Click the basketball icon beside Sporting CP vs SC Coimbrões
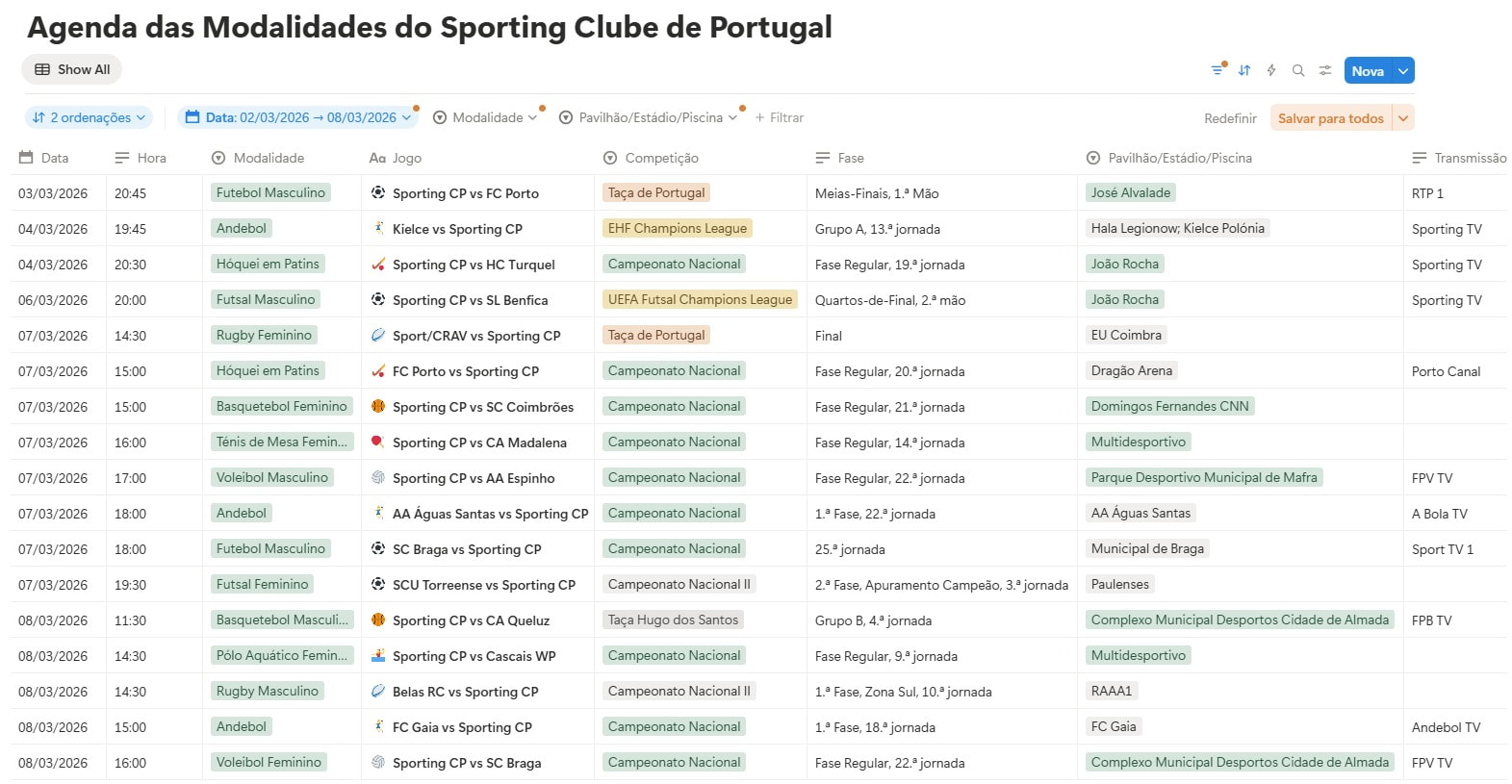 [x=378, y=406]
